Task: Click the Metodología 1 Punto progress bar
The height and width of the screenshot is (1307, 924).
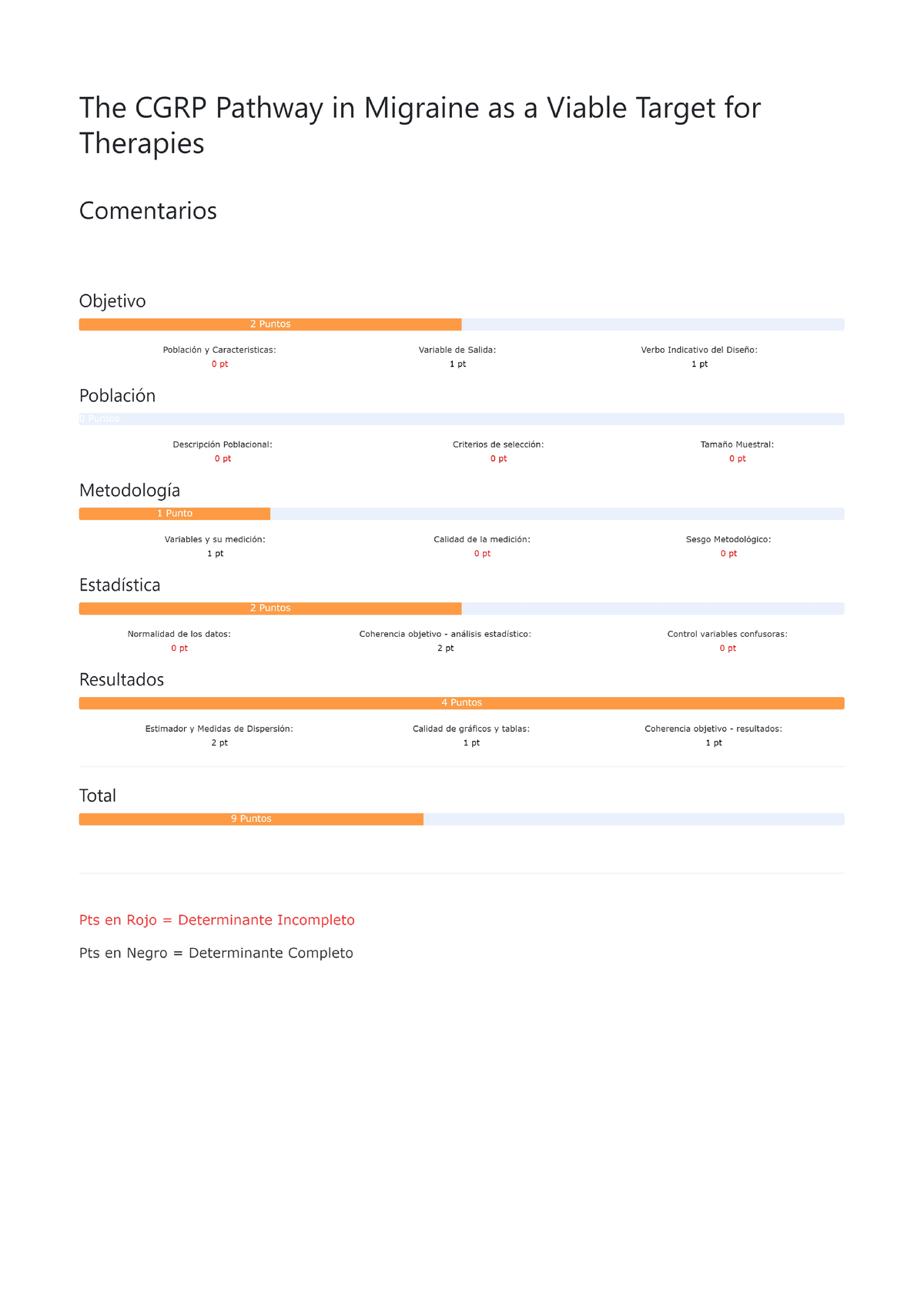Action: point(461,514)
